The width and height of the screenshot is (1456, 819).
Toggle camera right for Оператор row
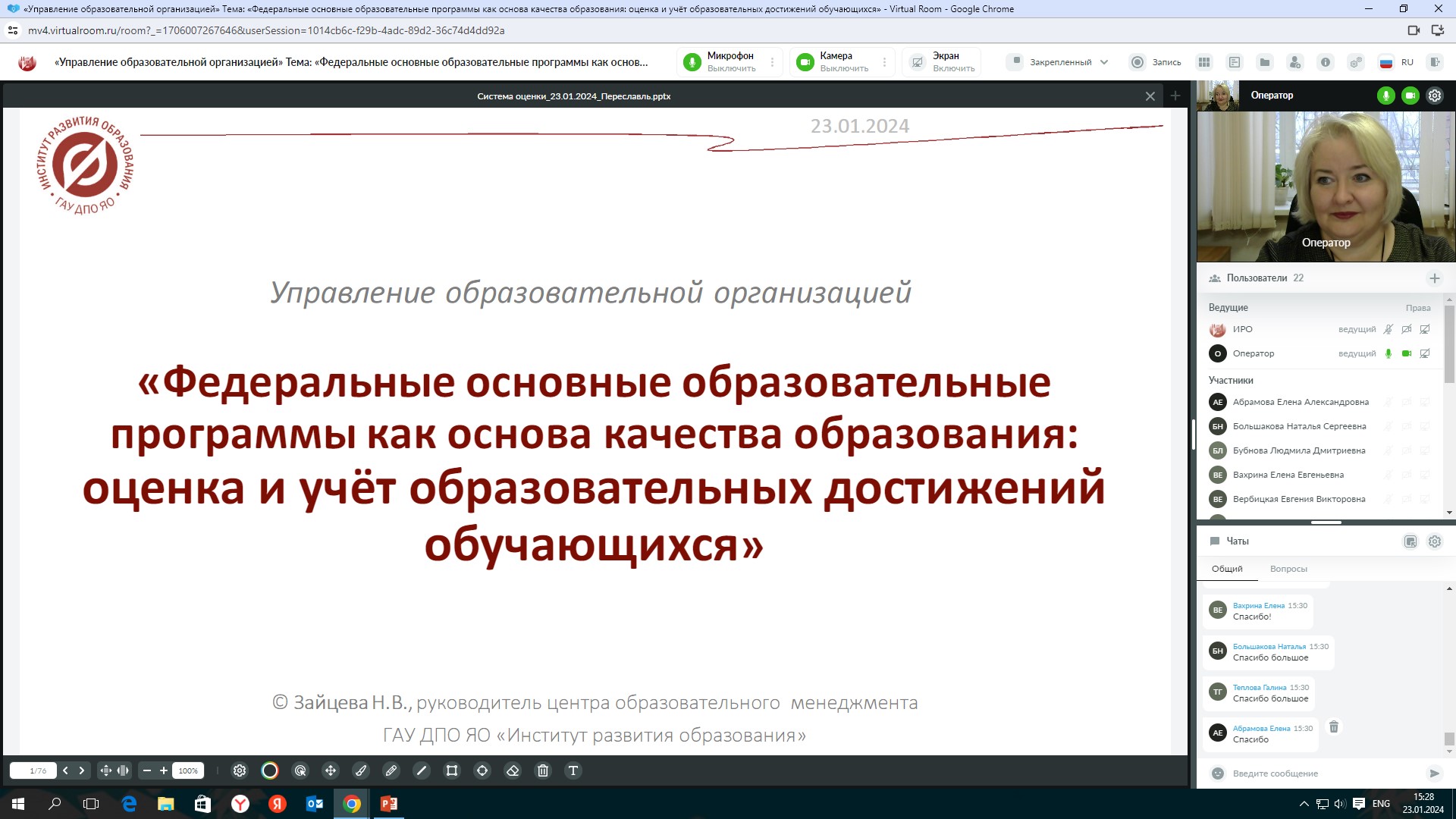pyautogui.click(x=1407, y=353)
